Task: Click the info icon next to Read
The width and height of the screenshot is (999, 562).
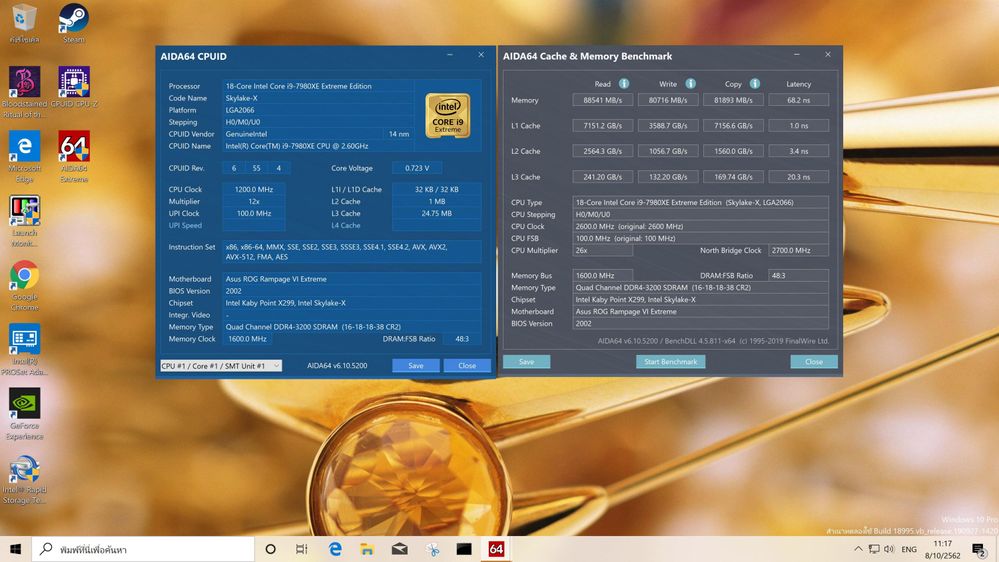Action: [x=624, y=83]
